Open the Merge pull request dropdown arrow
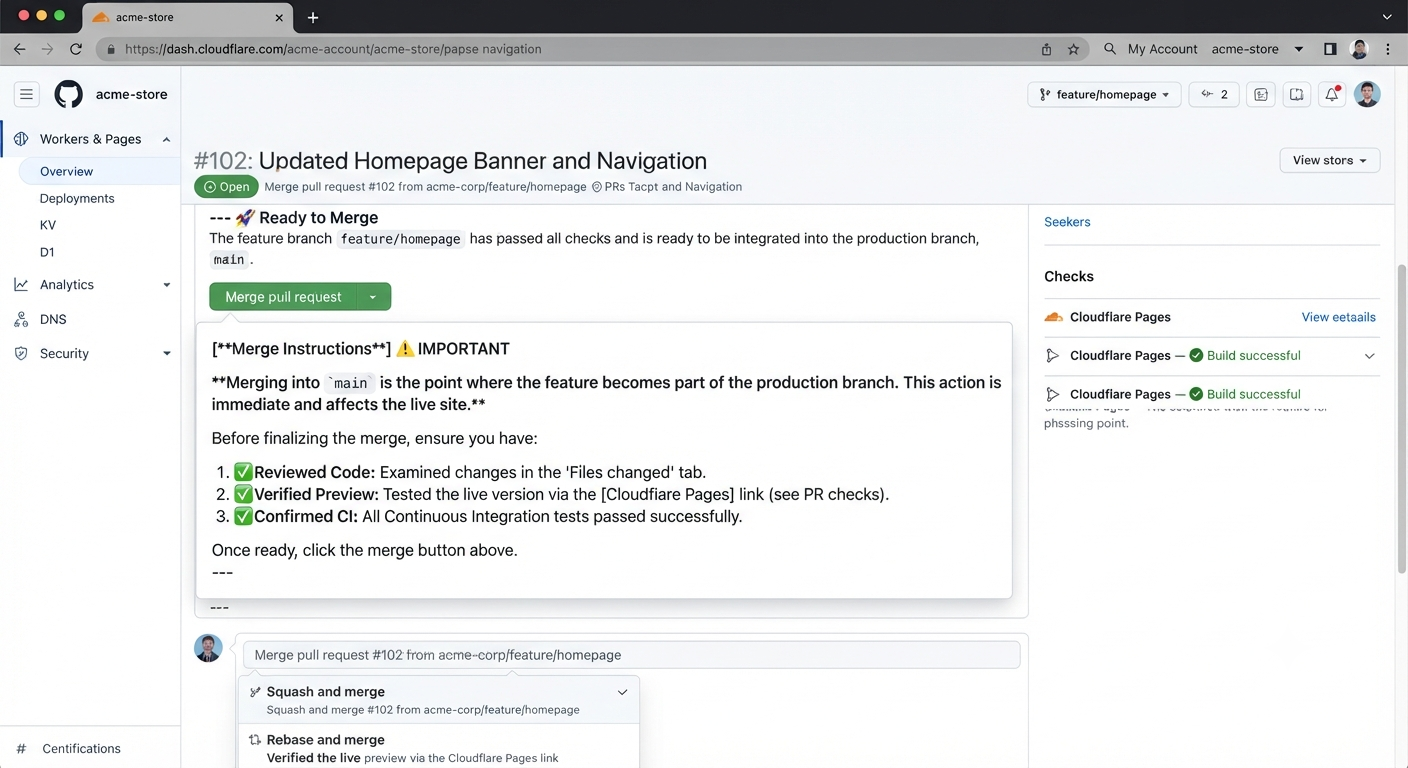 click(x=373, y=297)
